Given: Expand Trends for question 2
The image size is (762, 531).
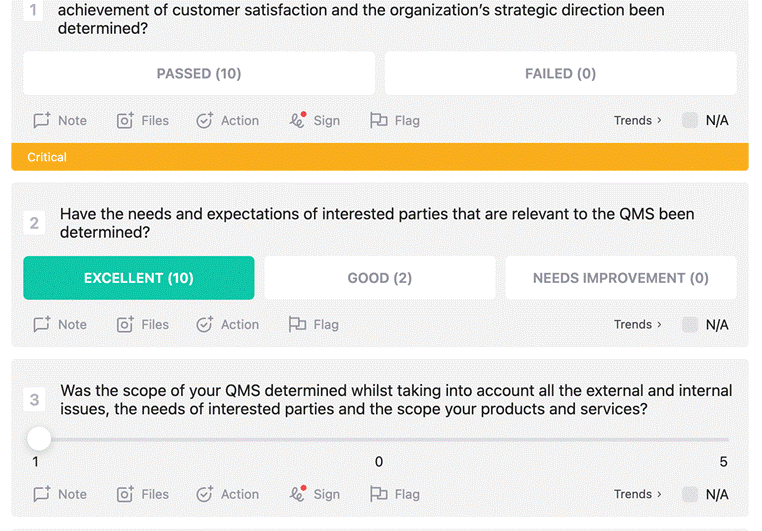Looking at the screenshot, I should coord(638,325).
